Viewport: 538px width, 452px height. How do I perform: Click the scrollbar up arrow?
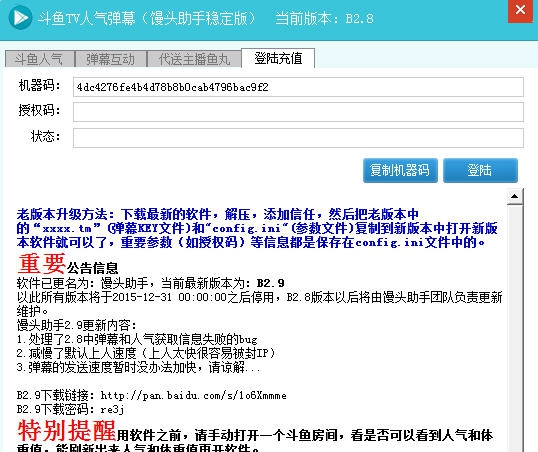click(514, 196)
